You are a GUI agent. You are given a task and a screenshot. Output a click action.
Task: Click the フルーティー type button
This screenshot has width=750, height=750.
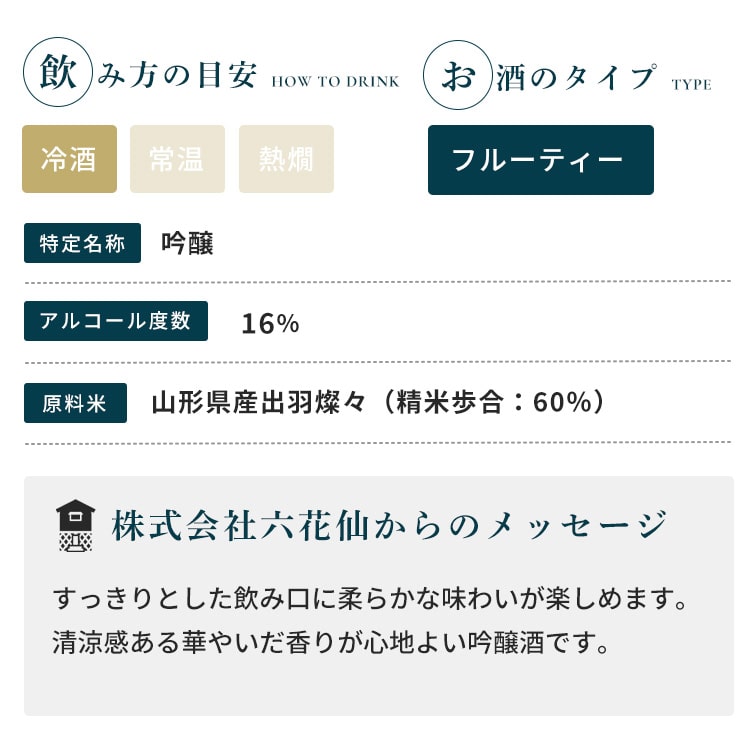coord(541,160)
